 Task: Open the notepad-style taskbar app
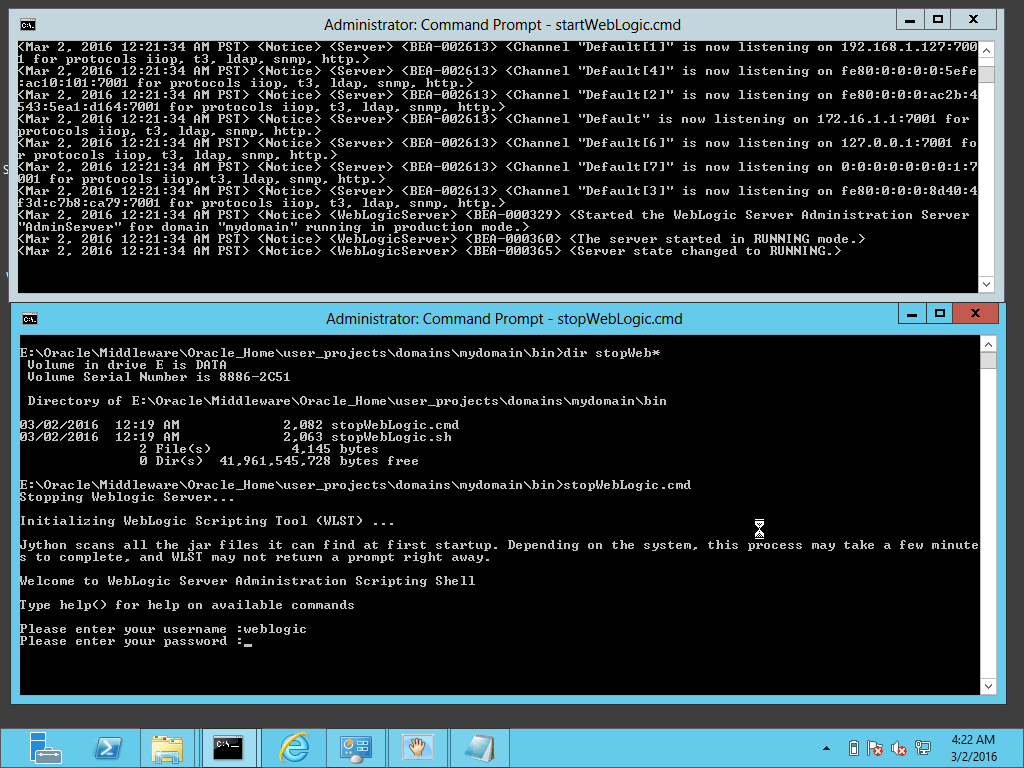pyautogui.click(x=479, y=747)
